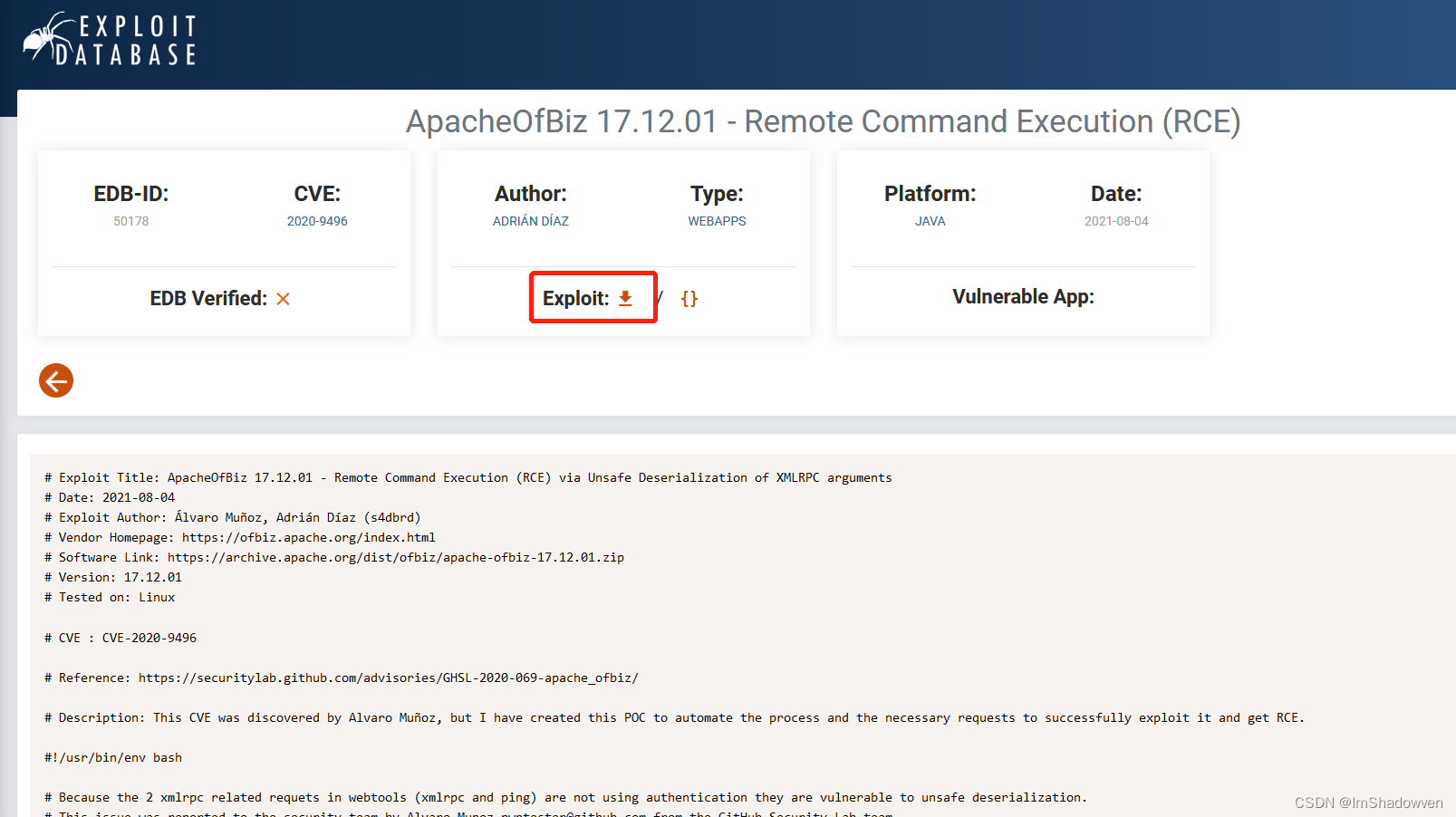The image size is (1456, 817).
Task: Open CVE 2020-9496 link
Action: click(317, 221)
